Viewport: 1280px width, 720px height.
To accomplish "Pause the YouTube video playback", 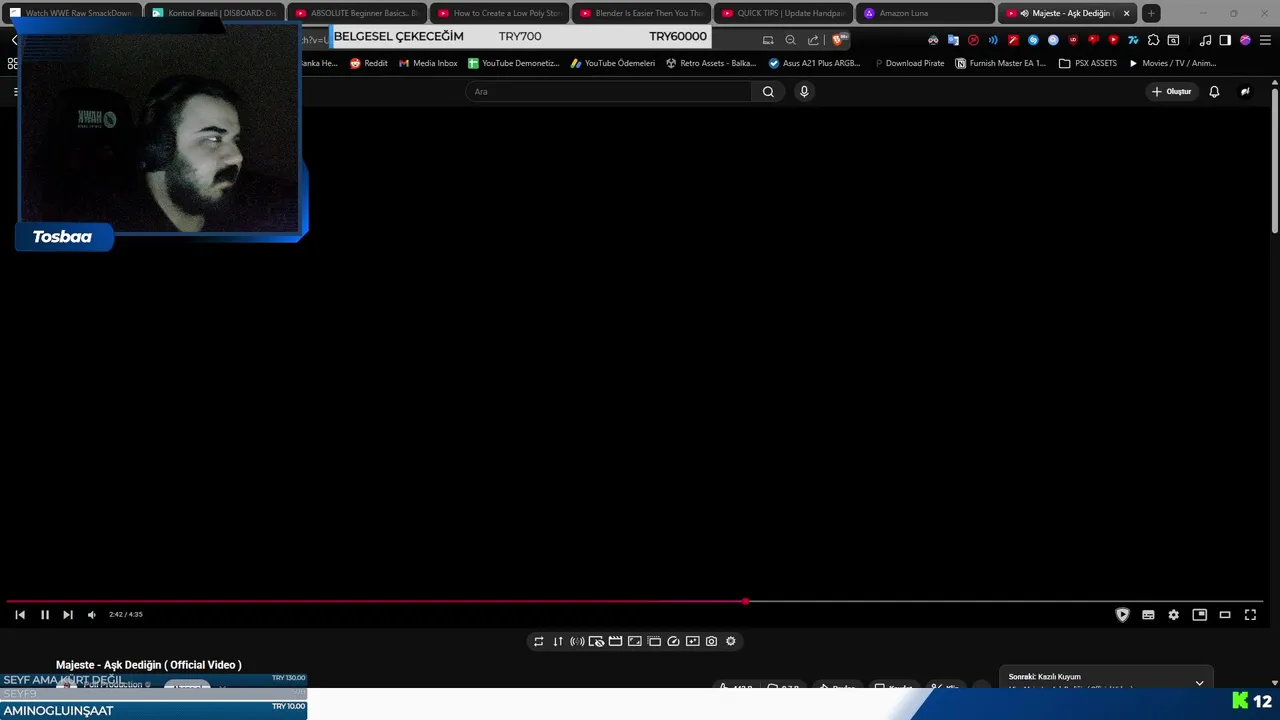I will coord(44,615).
